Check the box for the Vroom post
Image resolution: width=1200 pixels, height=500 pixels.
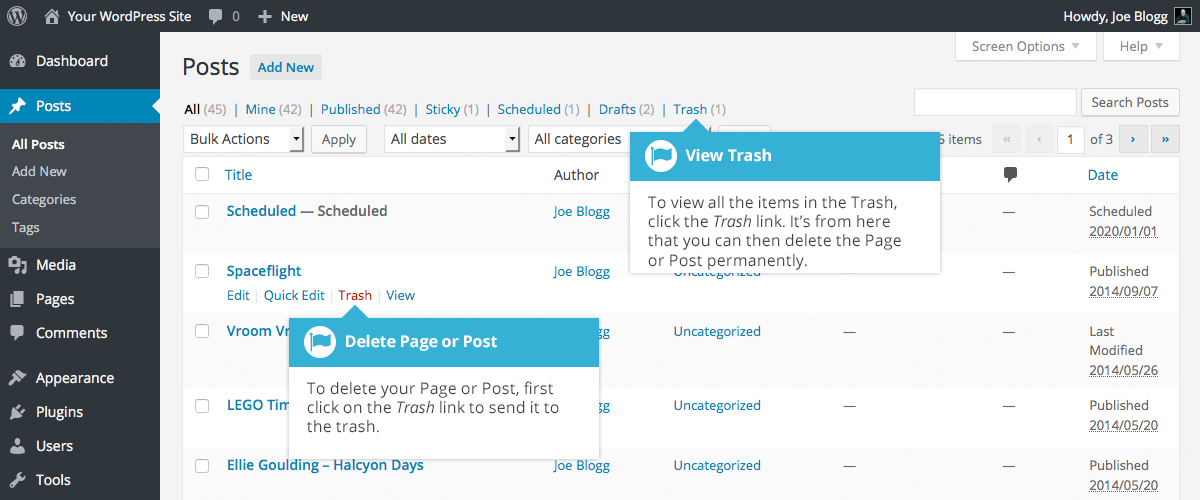coord(202,331)
